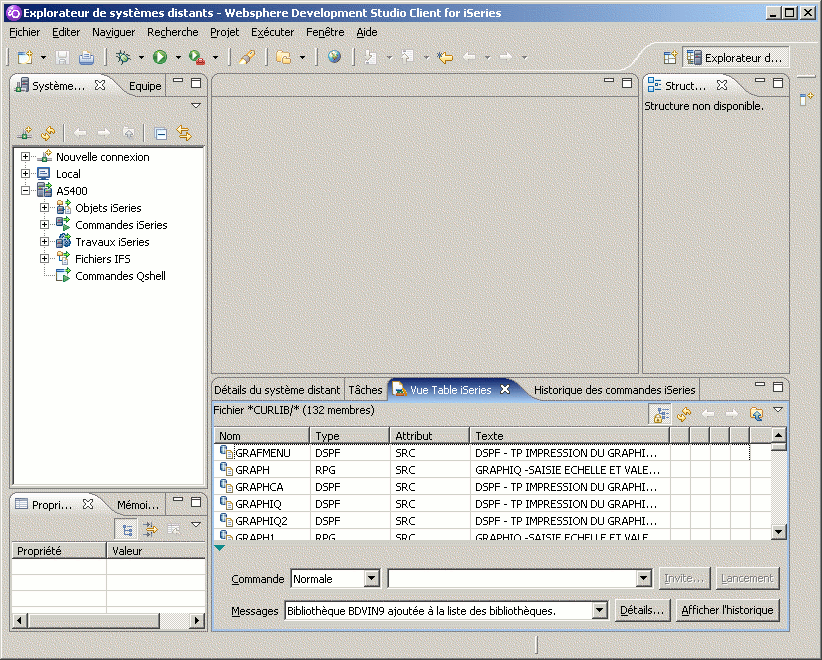Open the command entry history dropdown arrow
822x660 pixels.
point(644,579)
